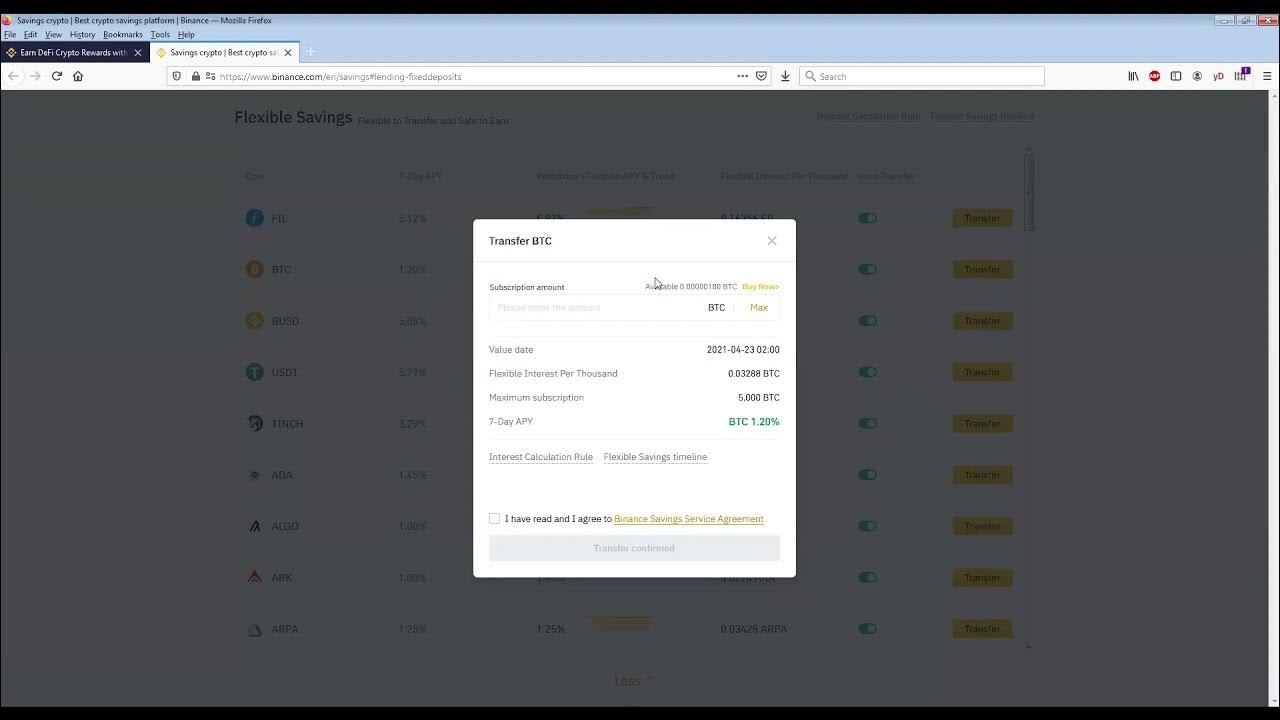Screen dimensions: 1280x720
Task: Open Flexible Savings timeline in dialog
Action: point(655,457)
